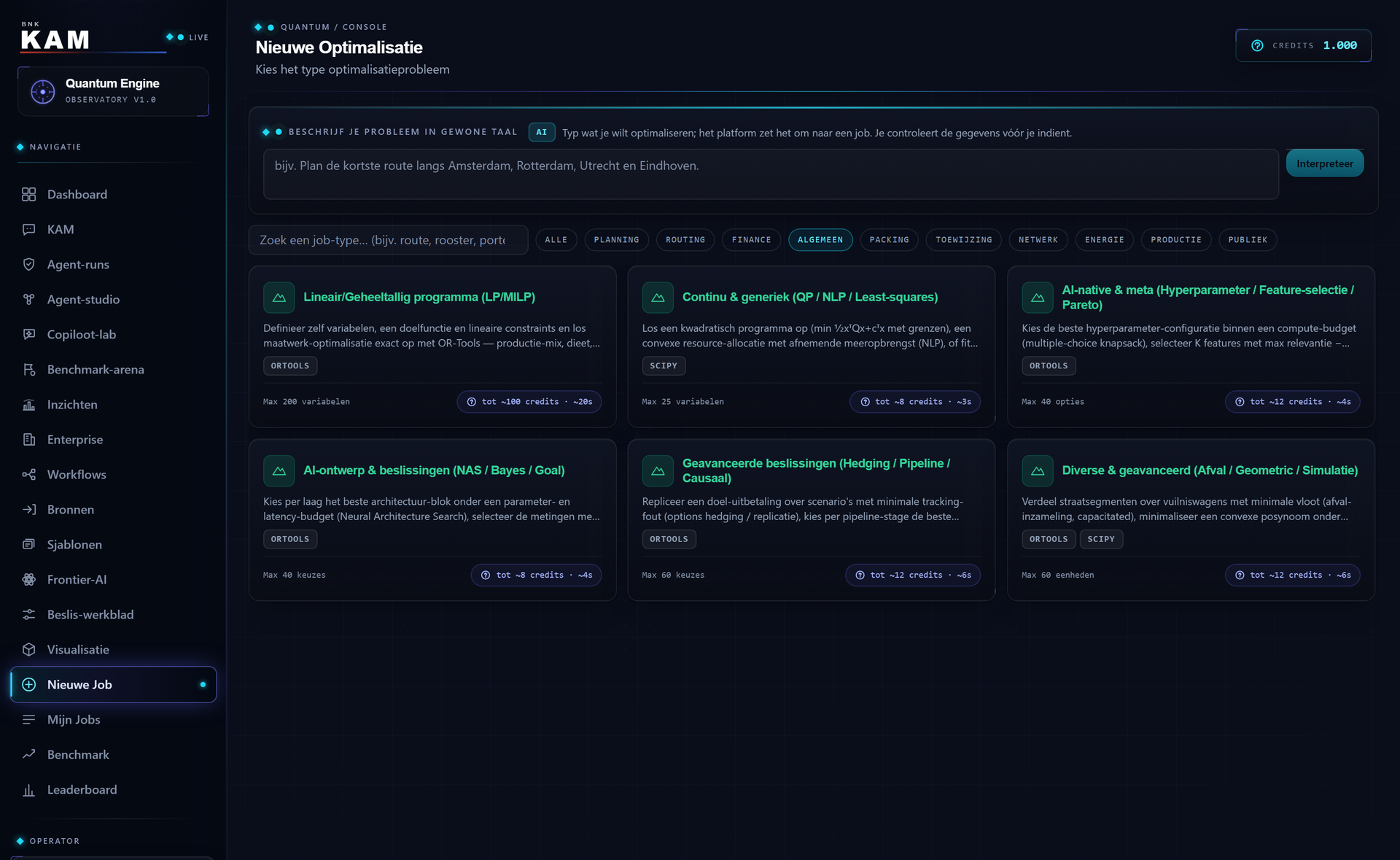
Task: Enable the ENERGIE category filter
Action: 1104,240
